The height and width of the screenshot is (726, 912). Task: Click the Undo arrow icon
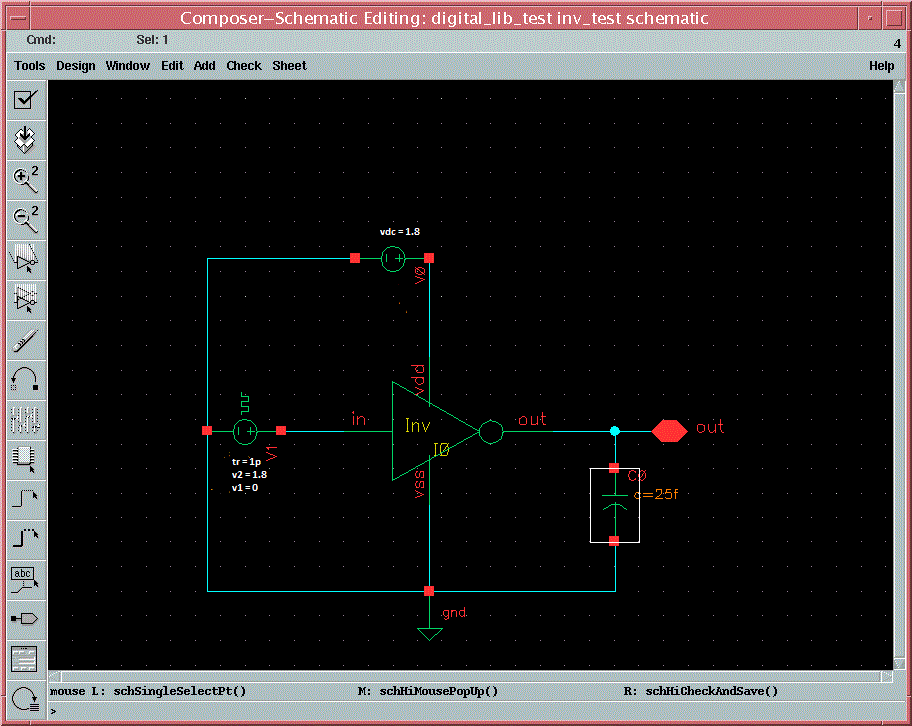[x=26, y=379]
